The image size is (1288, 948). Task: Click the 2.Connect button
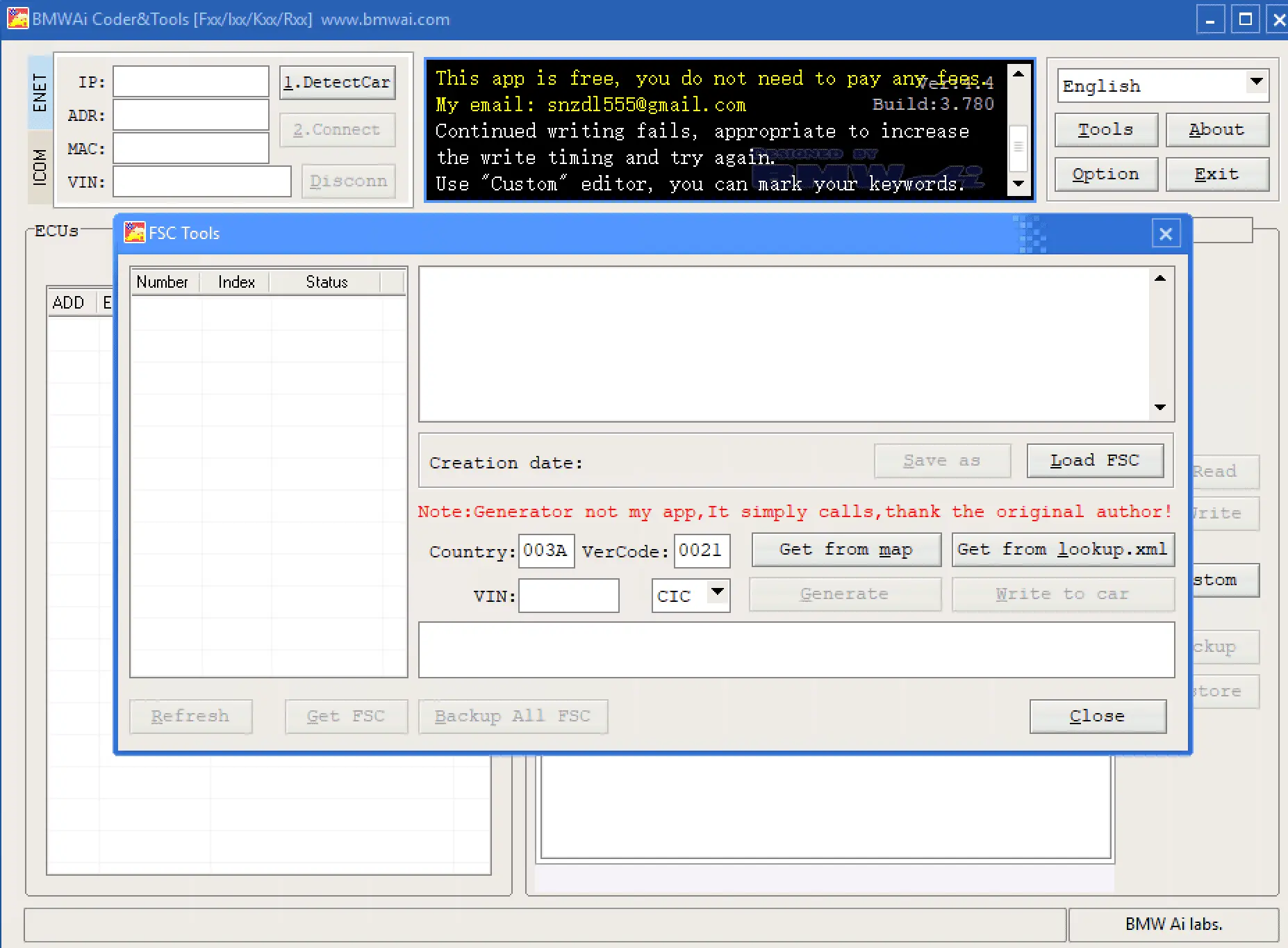coord(338,130)
